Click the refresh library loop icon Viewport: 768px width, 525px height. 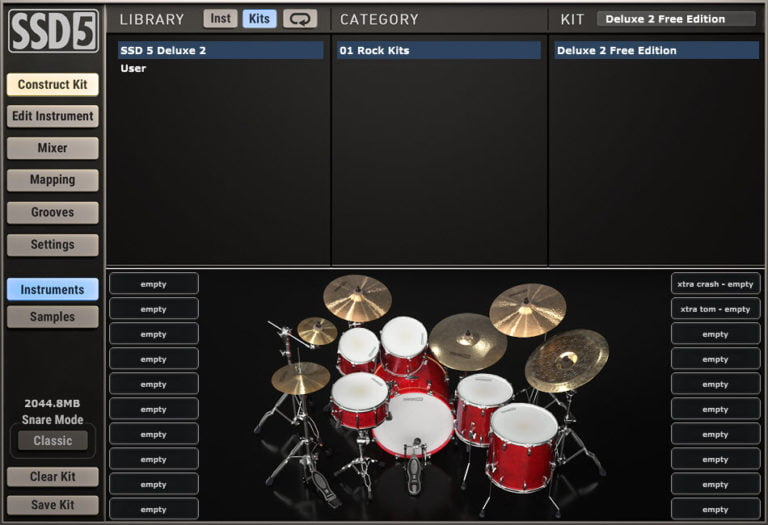click(300, 19)
